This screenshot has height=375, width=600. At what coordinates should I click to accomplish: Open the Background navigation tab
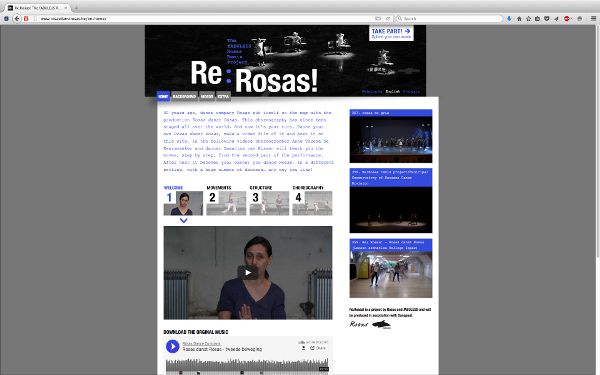click(184, 96)
